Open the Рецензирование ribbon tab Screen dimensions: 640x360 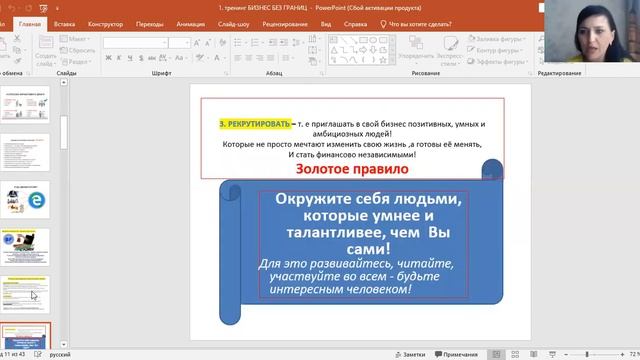tap(285, 24)
